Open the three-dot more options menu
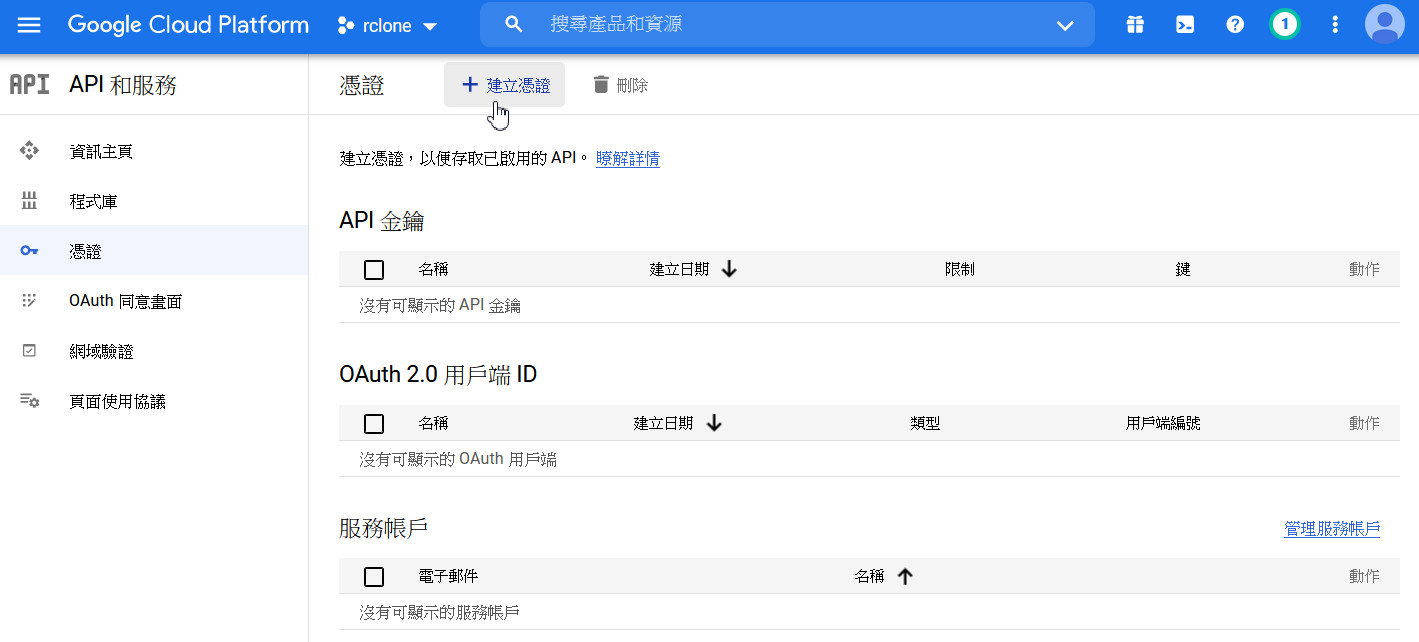This screenshot has width=1419, height=642. point(1335,25)
